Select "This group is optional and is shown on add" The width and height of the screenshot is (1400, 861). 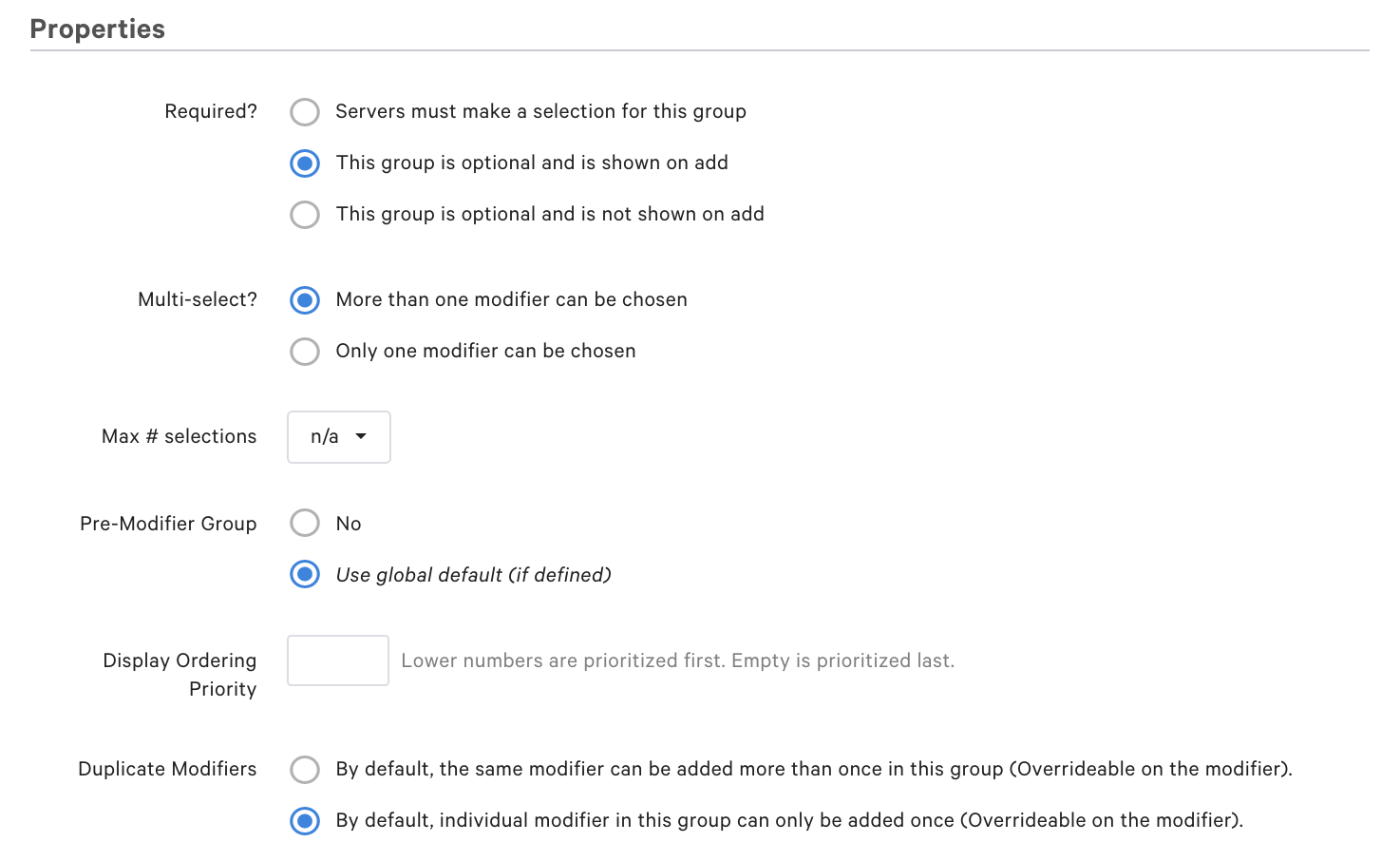[304, 163]
